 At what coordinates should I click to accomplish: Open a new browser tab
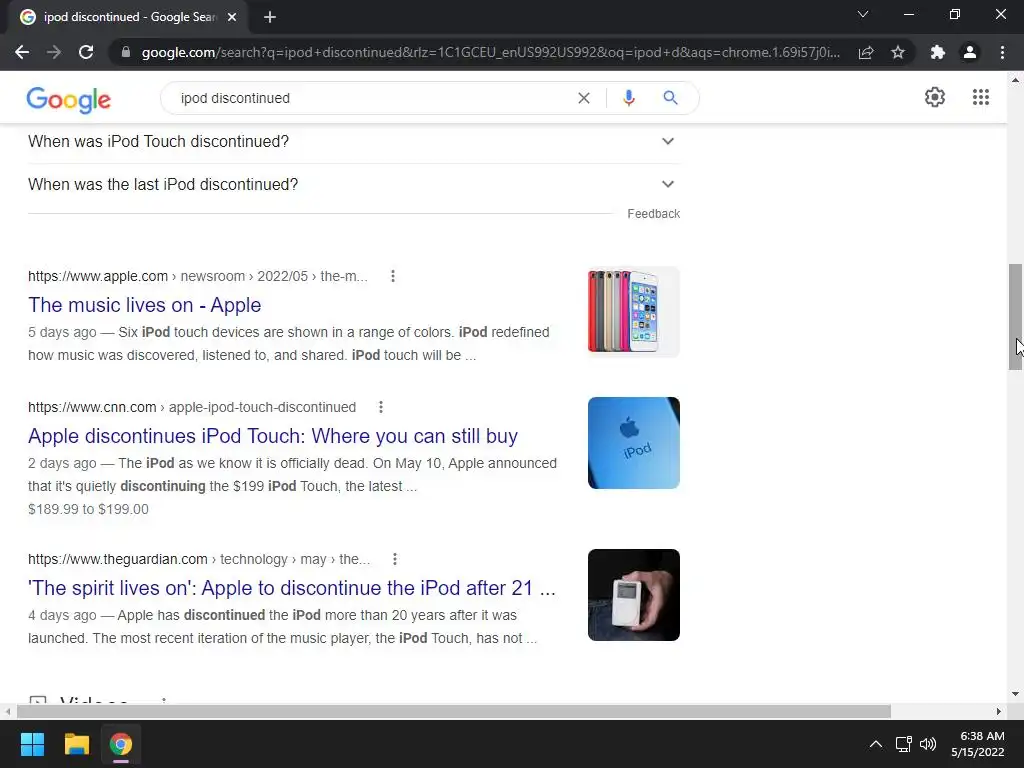(270, 17)
